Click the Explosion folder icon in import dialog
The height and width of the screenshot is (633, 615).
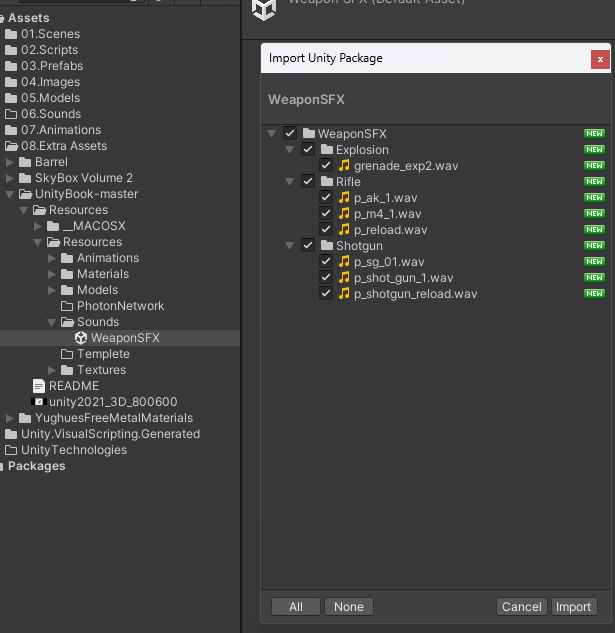click(327, 149)
